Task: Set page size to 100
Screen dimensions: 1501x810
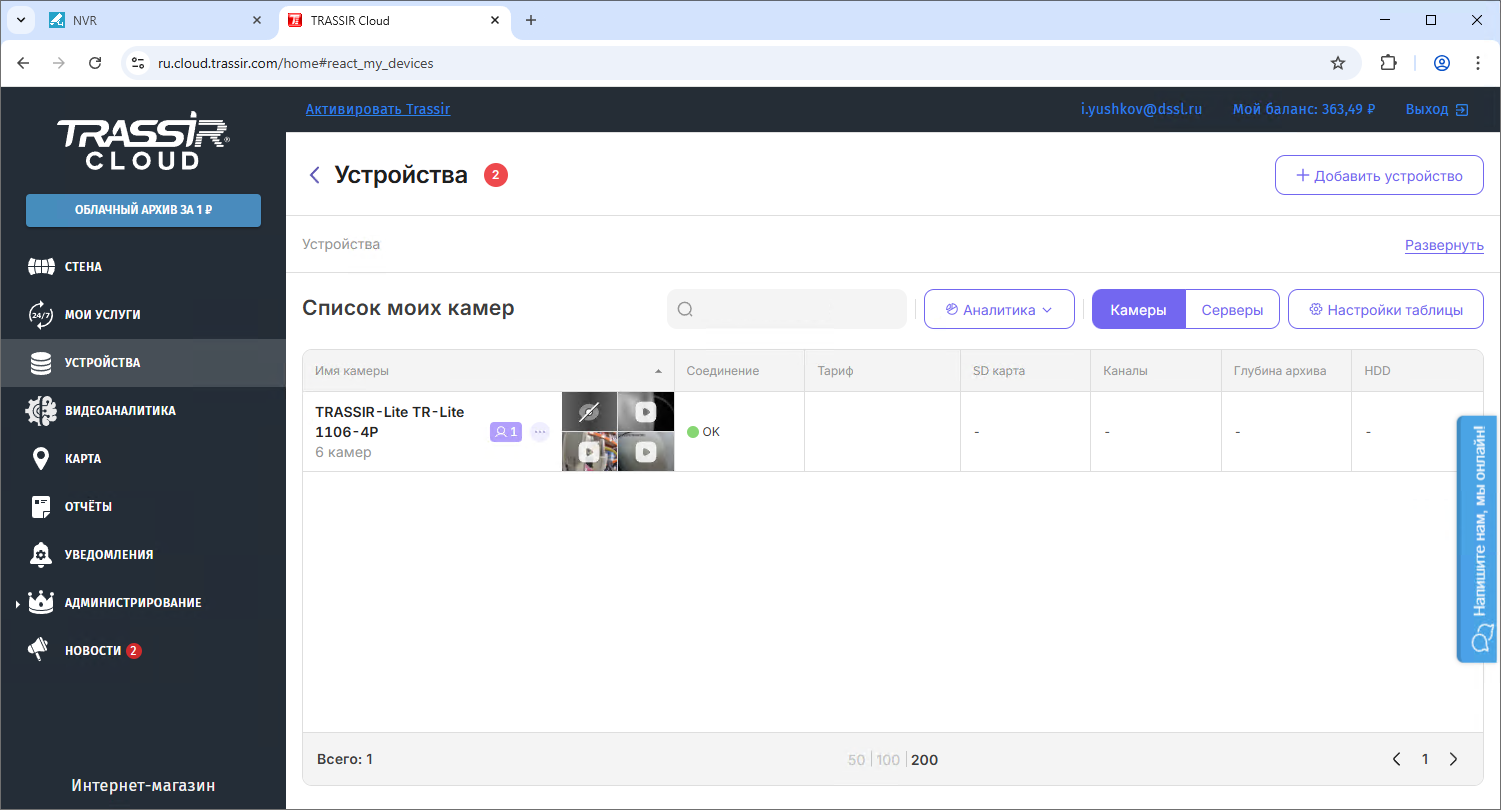Action: click(888, 760)
